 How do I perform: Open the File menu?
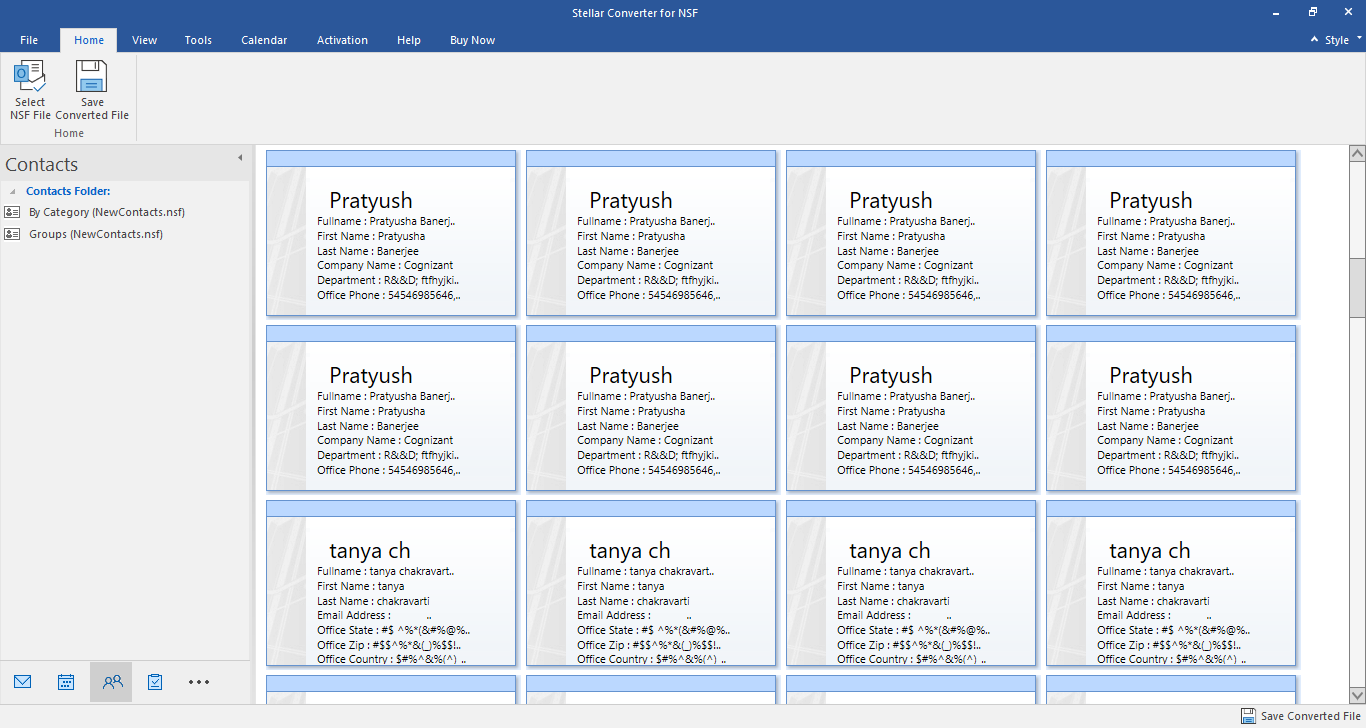tap(29, 40)
